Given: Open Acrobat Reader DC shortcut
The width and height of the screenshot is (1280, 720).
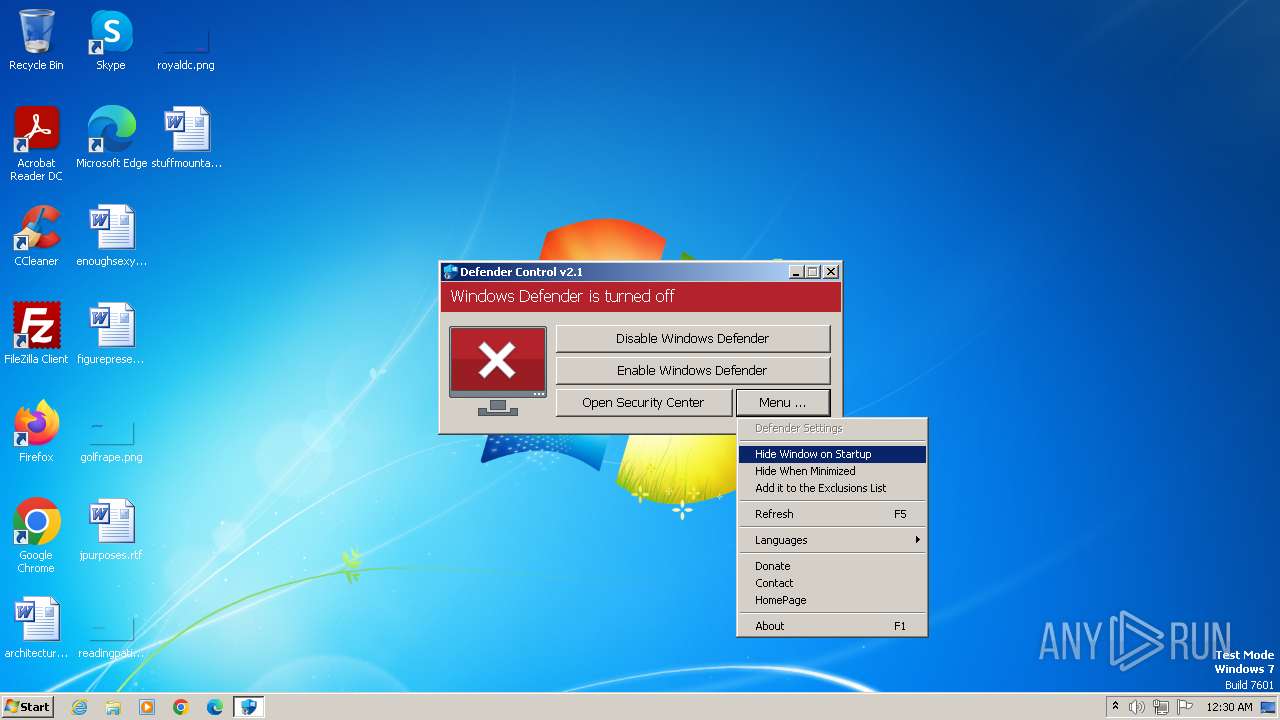Looking at the screenshot, I should coord(36,143).
